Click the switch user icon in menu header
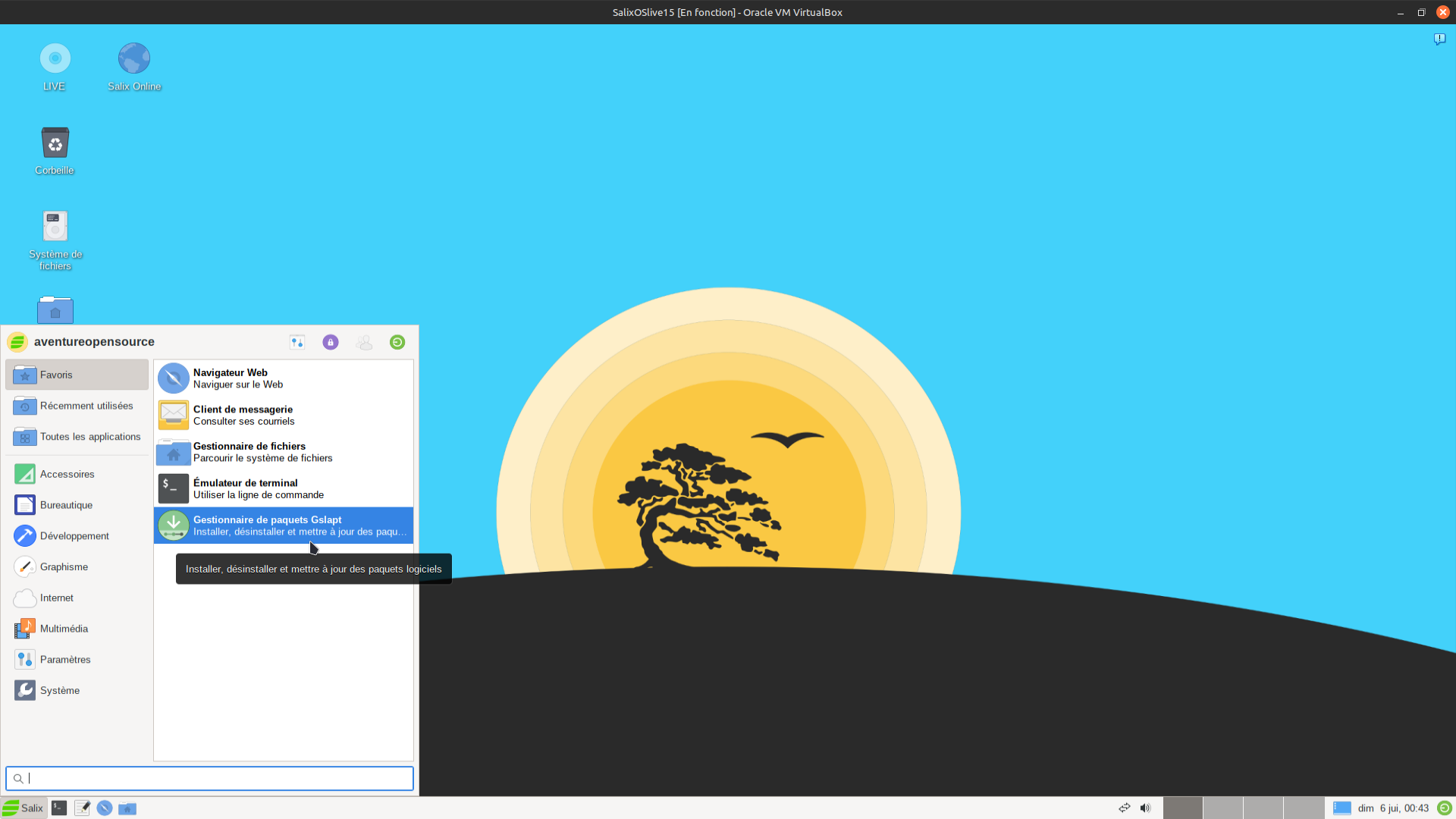Viewport: 1456px width, 819px height. pyautogui.click(x=364, y=342)
